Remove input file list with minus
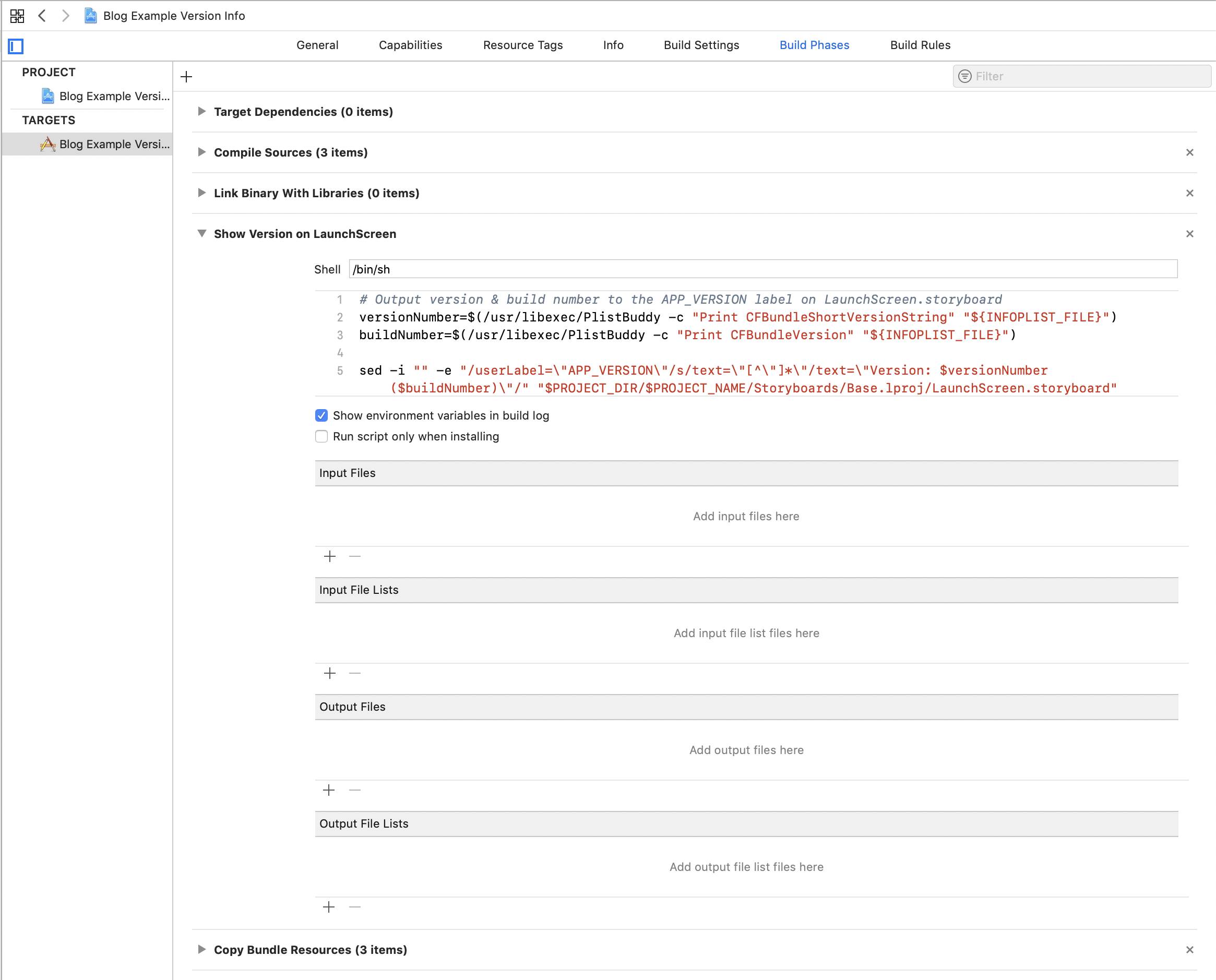This screenshot has width=1216, height=980. [x=354, y=674]
